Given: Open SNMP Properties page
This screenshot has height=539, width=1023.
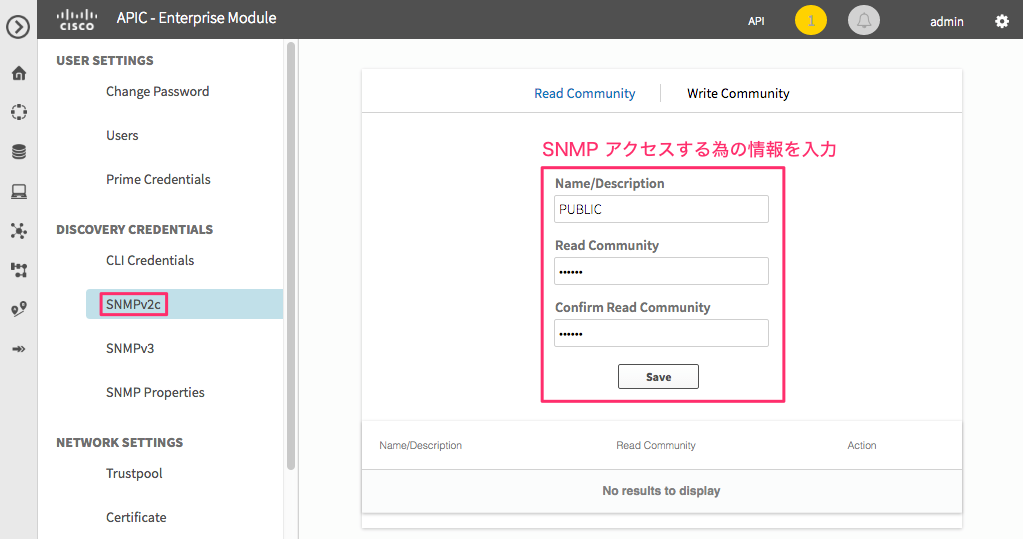Looking at the screenshot, I should pos(155,392).
